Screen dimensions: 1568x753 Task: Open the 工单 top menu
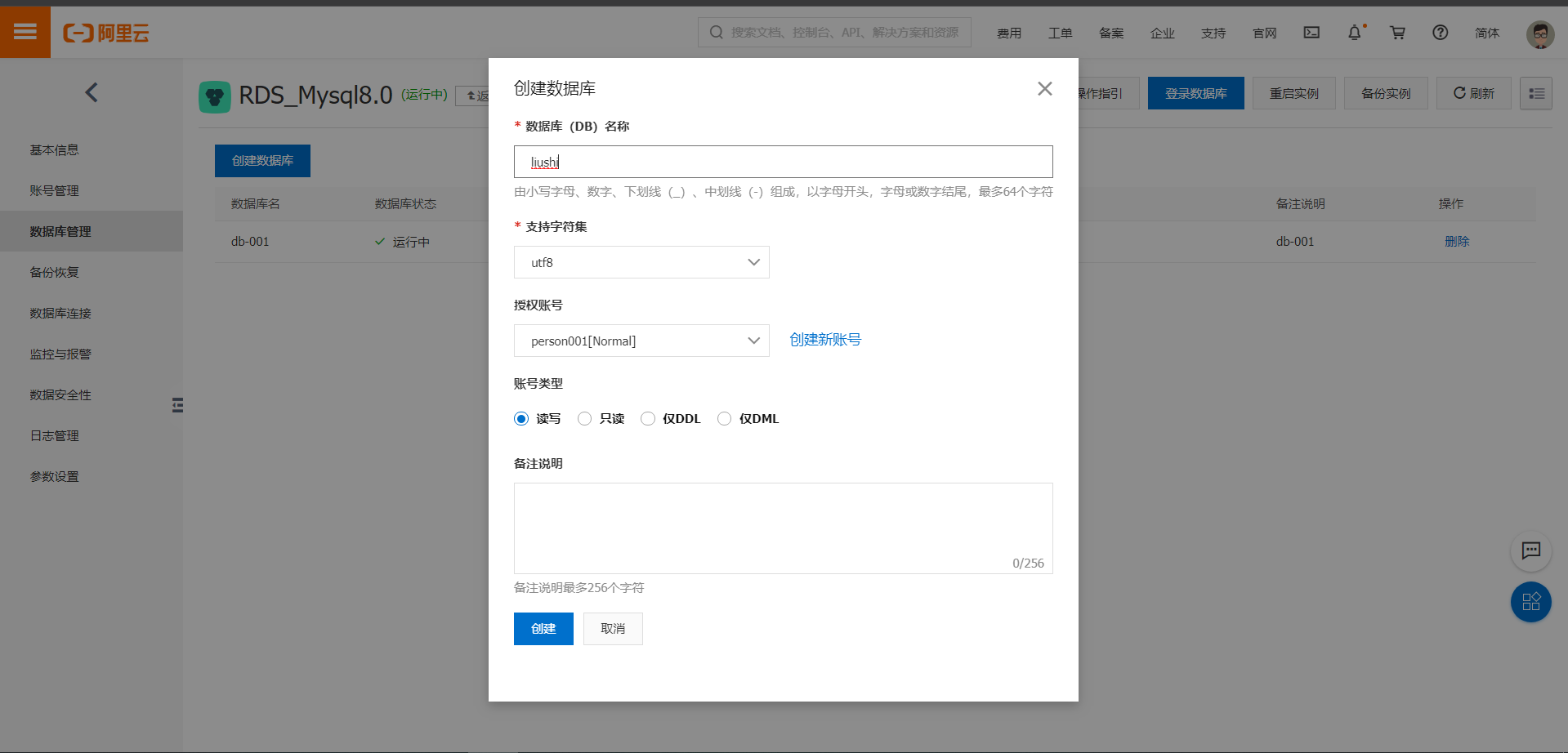[1061, 33]
